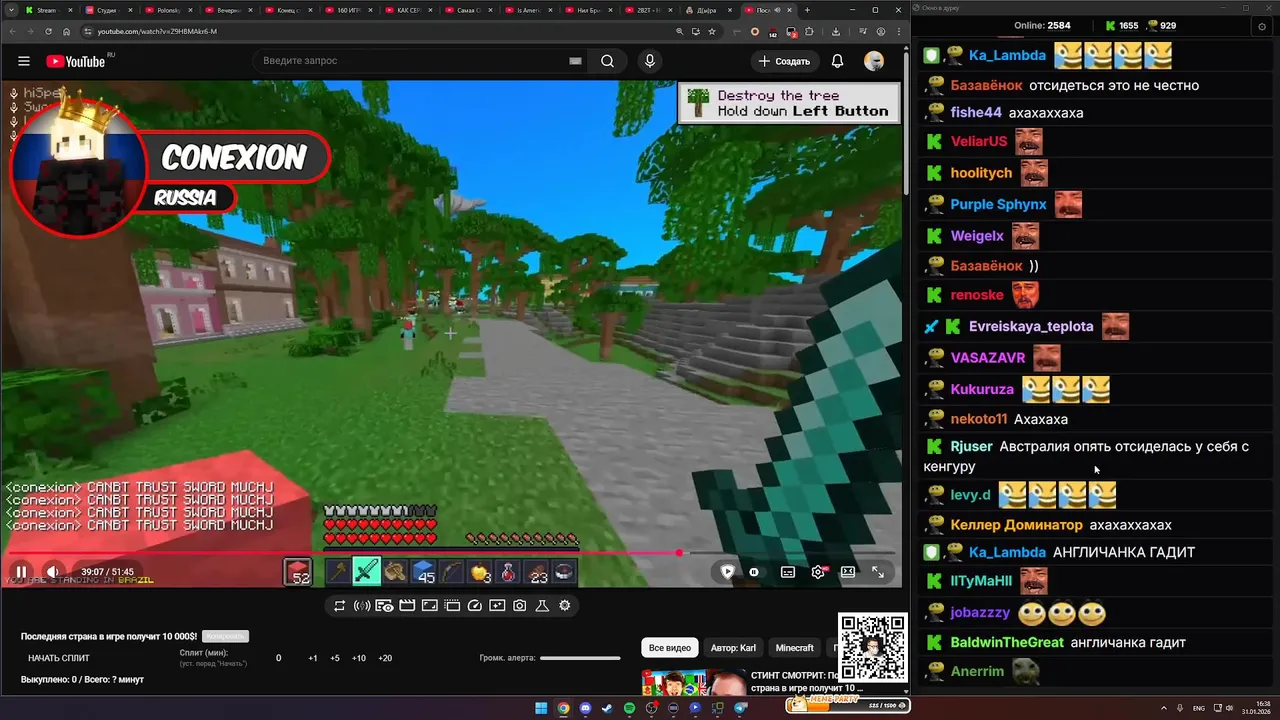1280x720 pixels.
Task: Click the chat popout icon top right
Action: point(1261,26)
